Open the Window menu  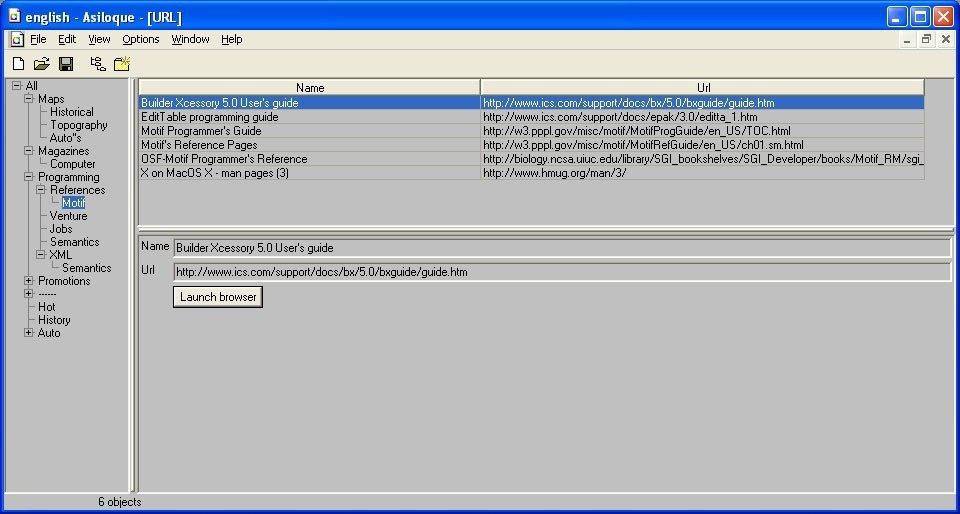[x=190, y=40]
